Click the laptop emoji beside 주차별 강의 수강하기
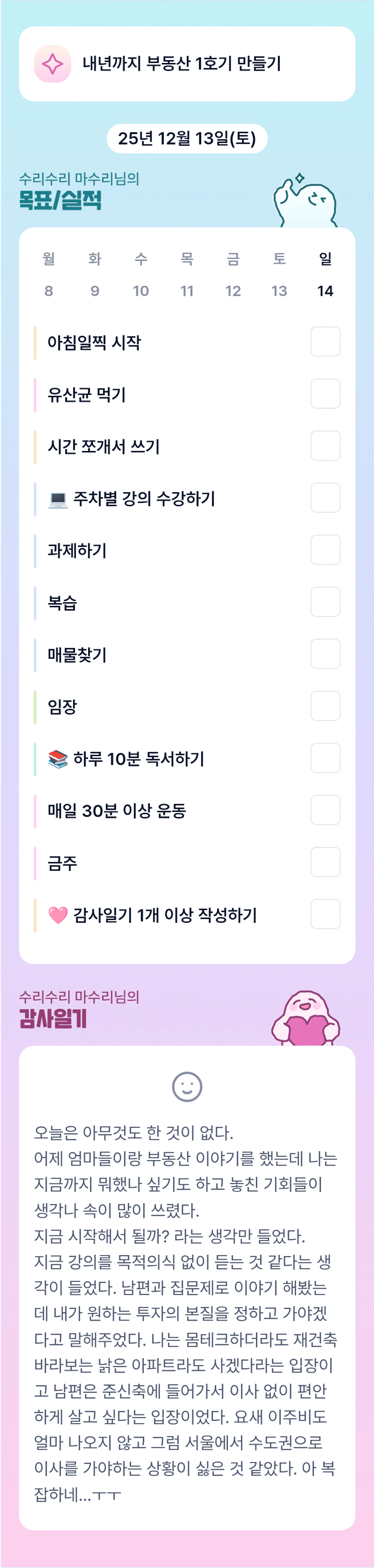This screenshot has height=1568, width=374. pos(58,499)
